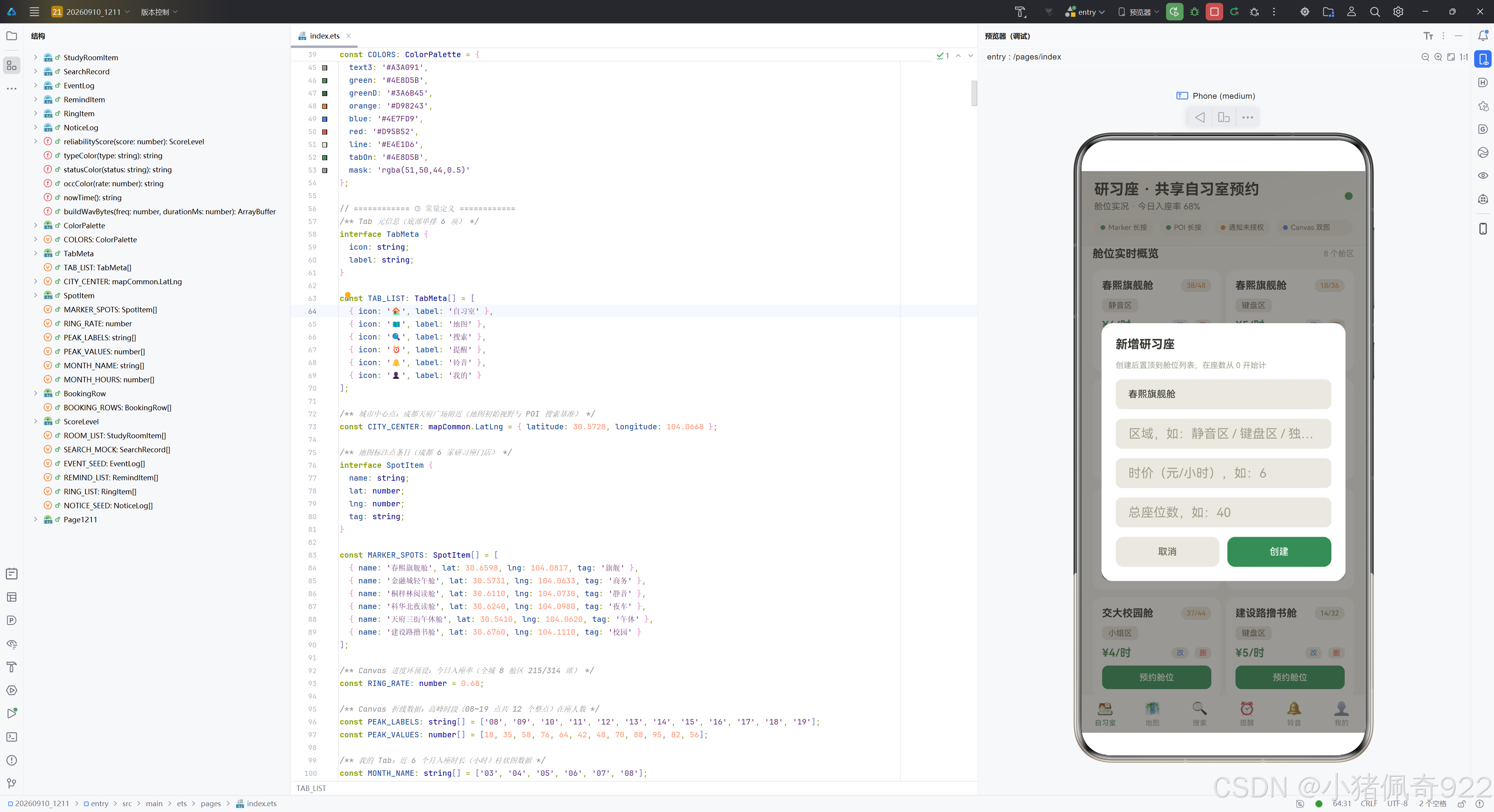Viewport: 1494px width, 812px height.
Task: Click the eye inspector icon in right sidebar
Action: (1483, 176)
